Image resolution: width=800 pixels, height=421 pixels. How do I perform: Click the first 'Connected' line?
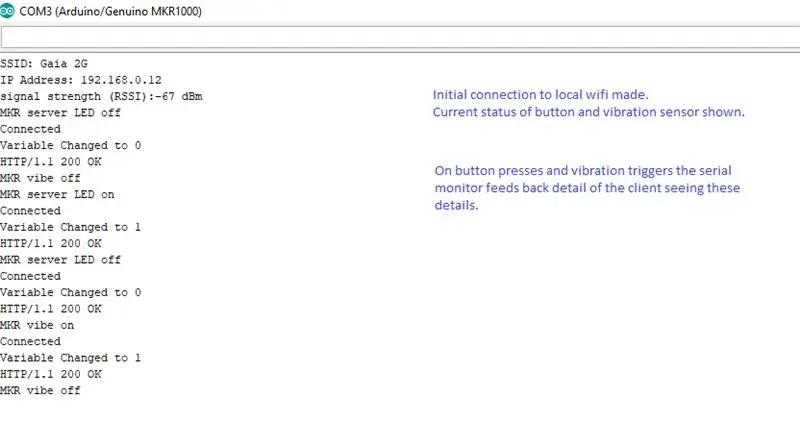30,129
